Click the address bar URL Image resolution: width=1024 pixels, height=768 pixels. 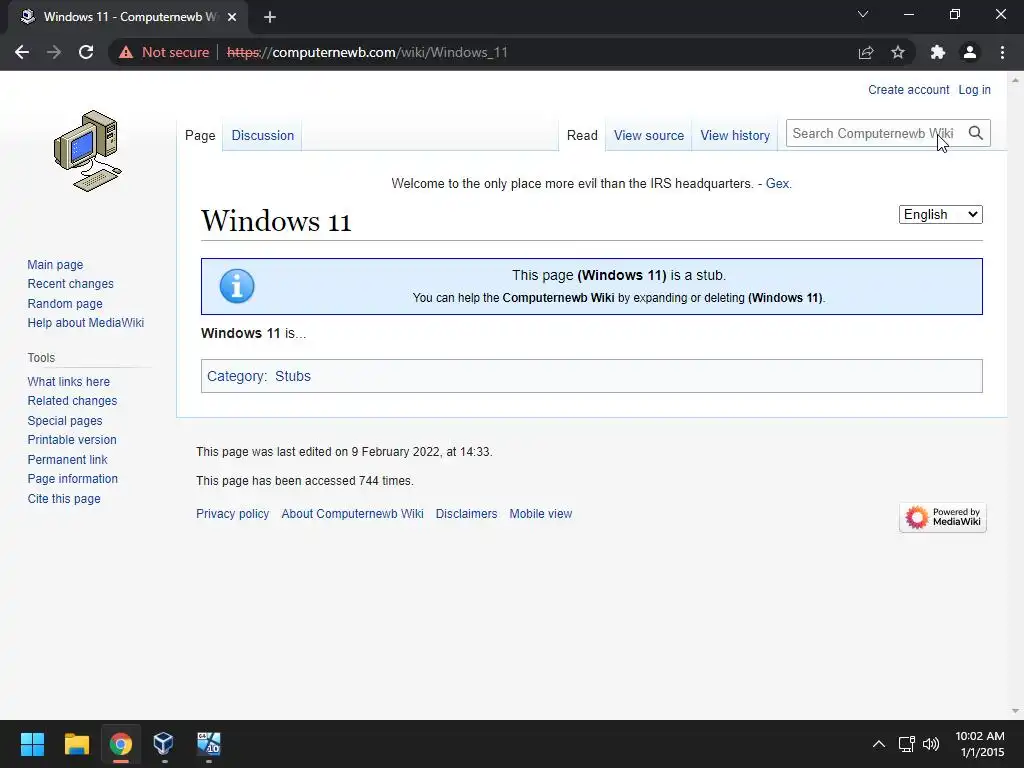(x=367, y=52)
